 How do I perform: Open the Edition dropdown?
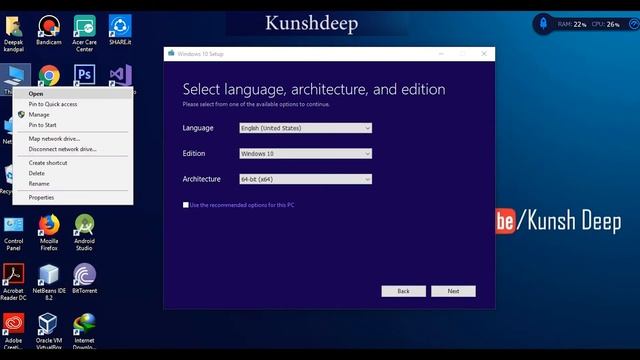tap(305, 153)
